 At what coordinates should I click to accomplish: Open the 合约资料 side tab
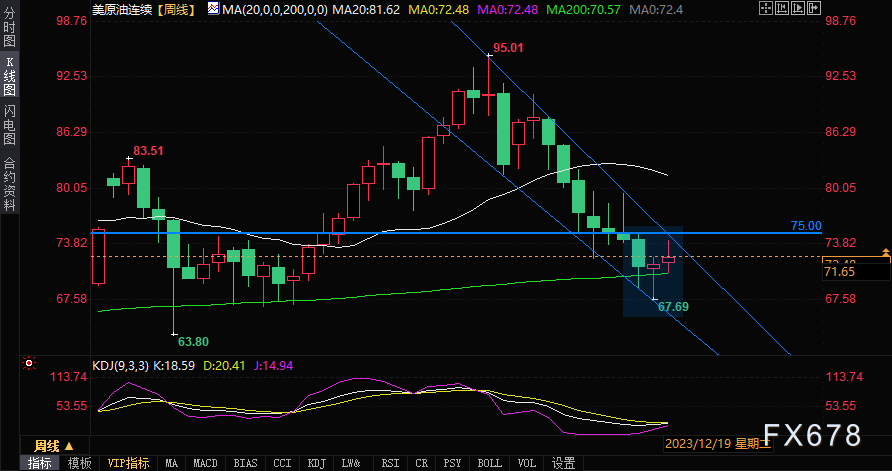(10, 184)
